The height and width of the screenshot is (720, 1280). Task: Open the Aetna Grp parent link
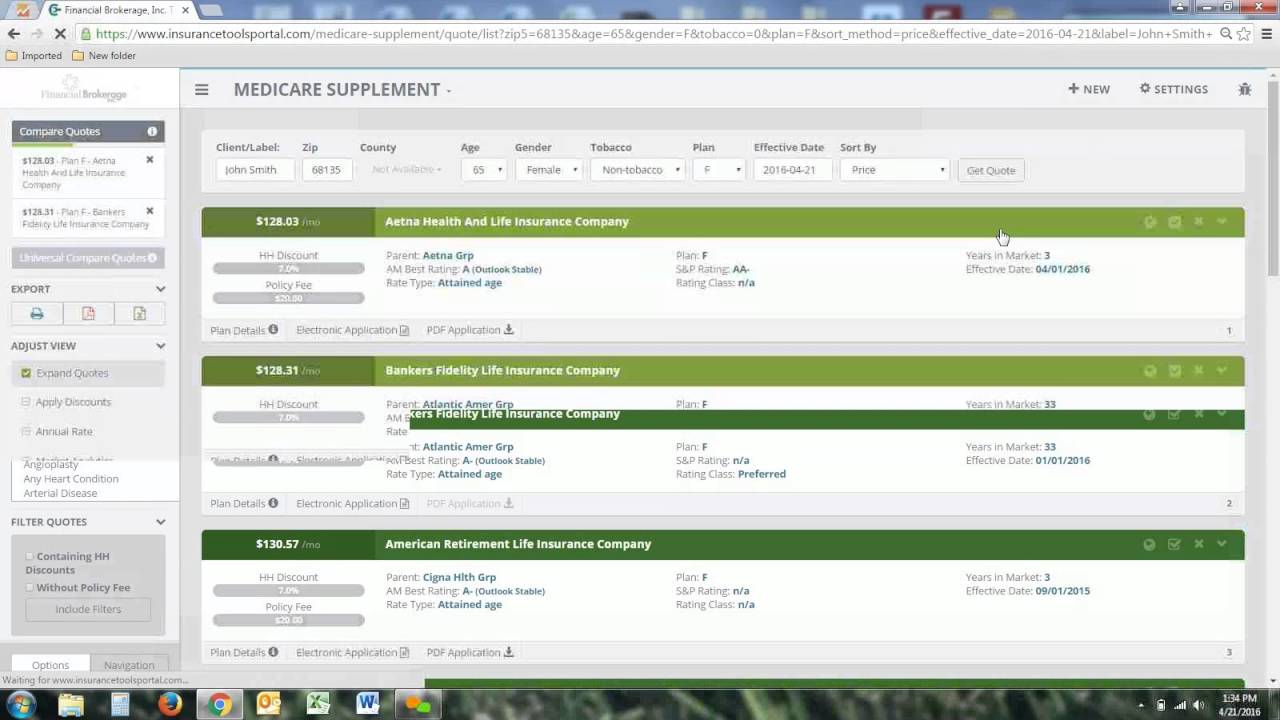coord(448,256)
